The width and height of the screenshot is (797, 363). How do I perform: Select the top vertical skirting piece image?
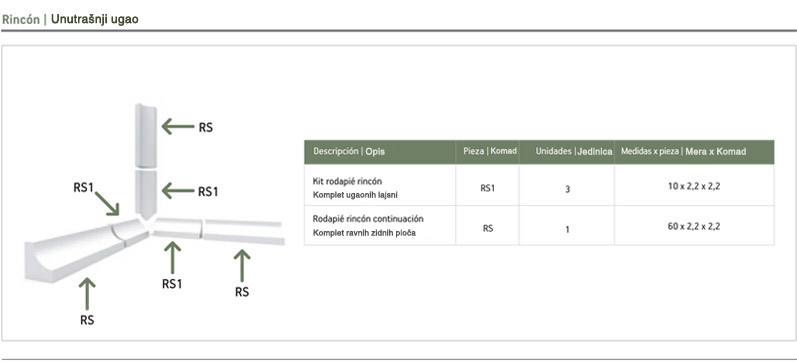146,135
